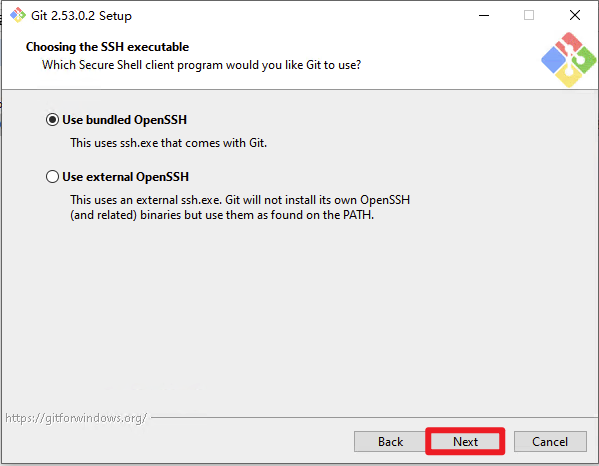Image resolution: width=599 pixels, height=466 pixels.
Task: Click the "Choosing the SSH executable" heading
Action: pyautogui.click(x=107, y=47)
